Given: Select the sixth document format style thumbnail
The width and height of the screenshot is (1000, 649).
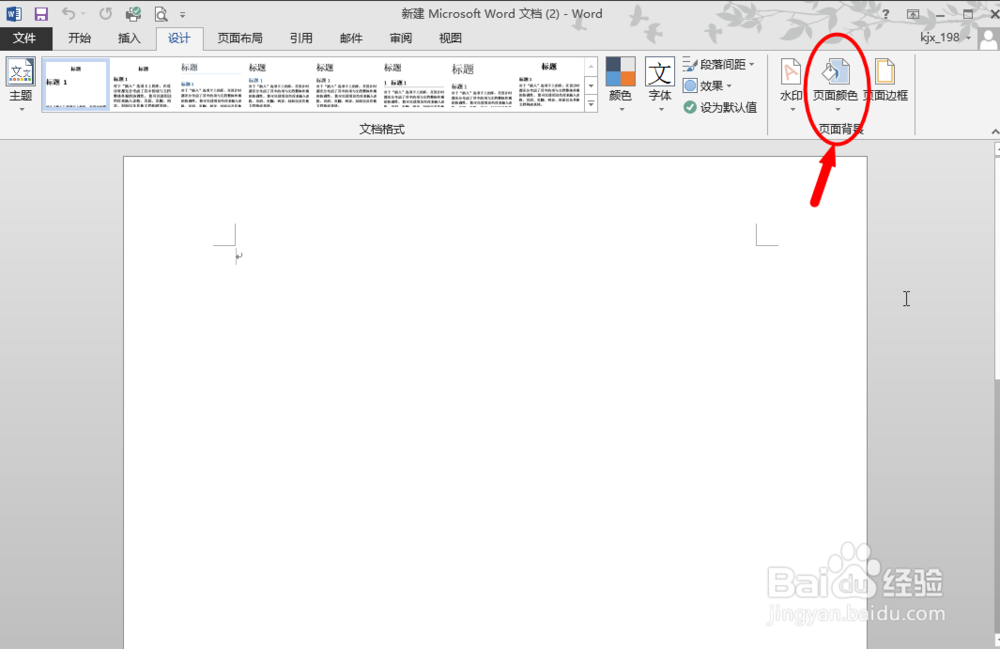Looking at the screenshot, I should [413, 84].
